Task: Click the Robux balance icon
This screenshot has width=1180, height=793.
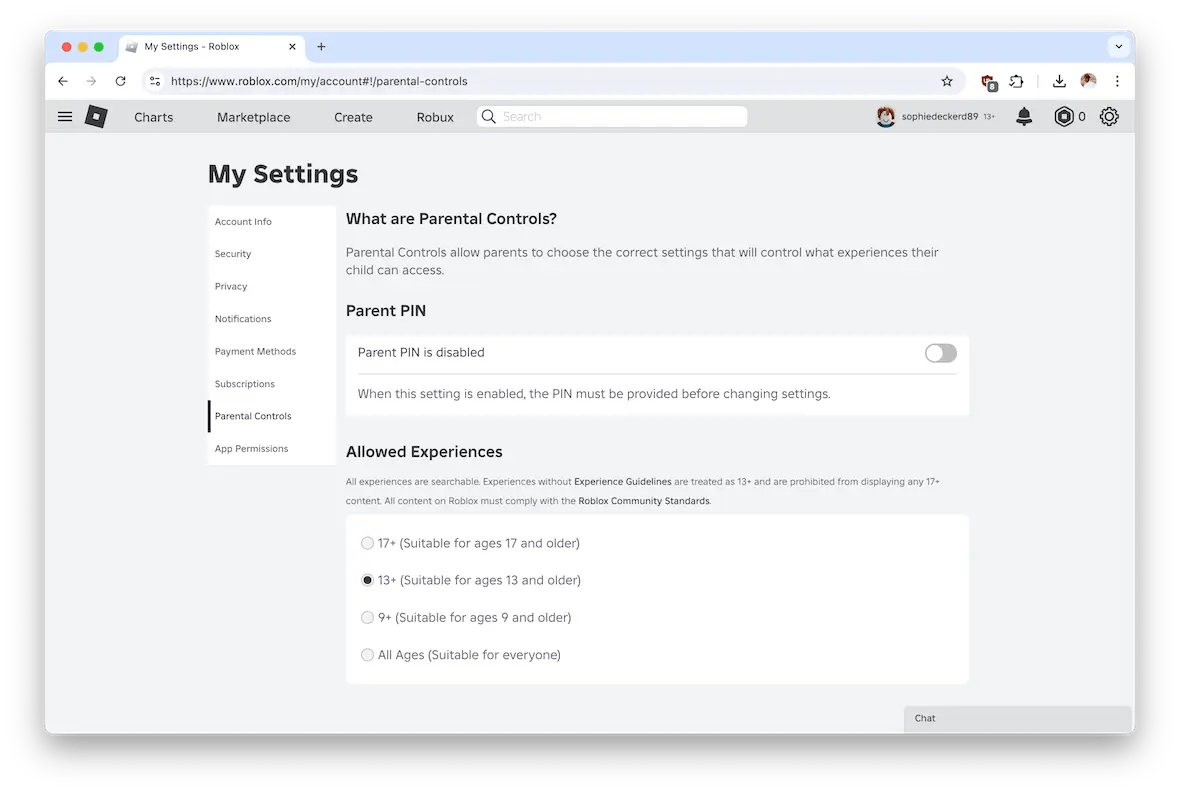Action: tap(1063, 117)
